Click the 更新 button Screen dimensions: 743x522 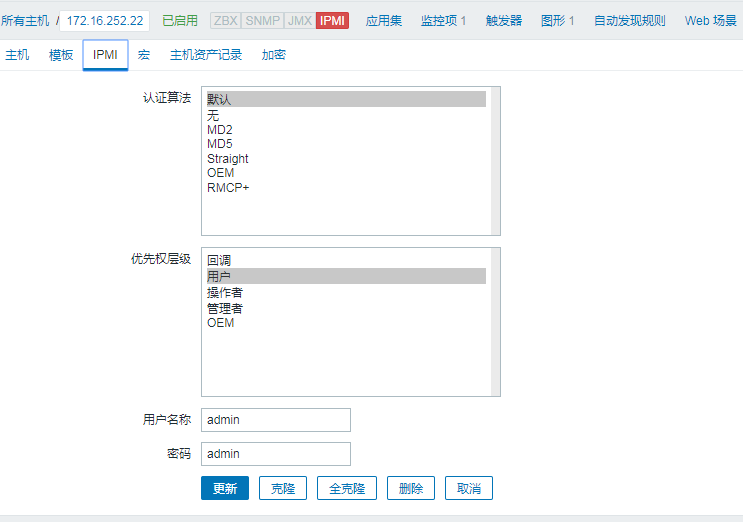pos(225,489)
